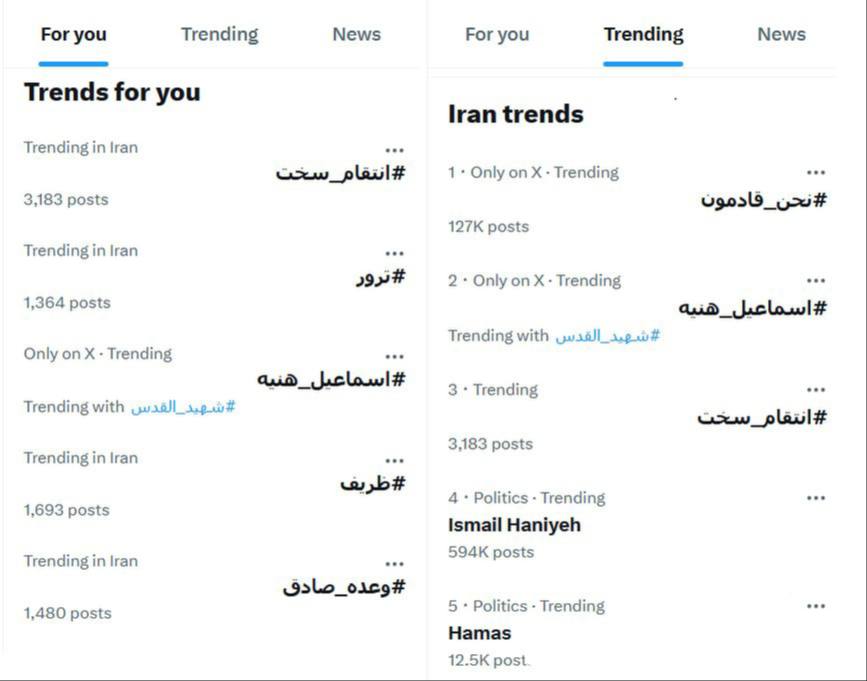Open the top trend #نحن_قادمون

[x=764, y=200]
